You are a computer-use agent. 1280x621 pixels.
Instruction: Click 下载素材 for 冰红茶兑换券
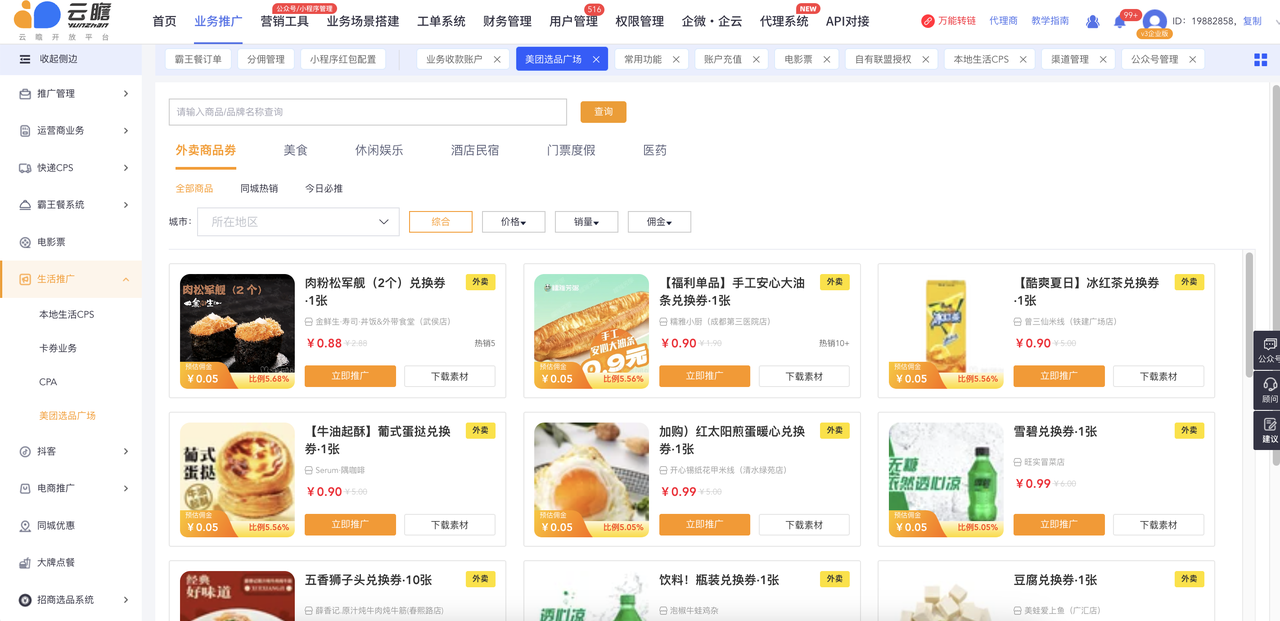(x=1159, y=376)
